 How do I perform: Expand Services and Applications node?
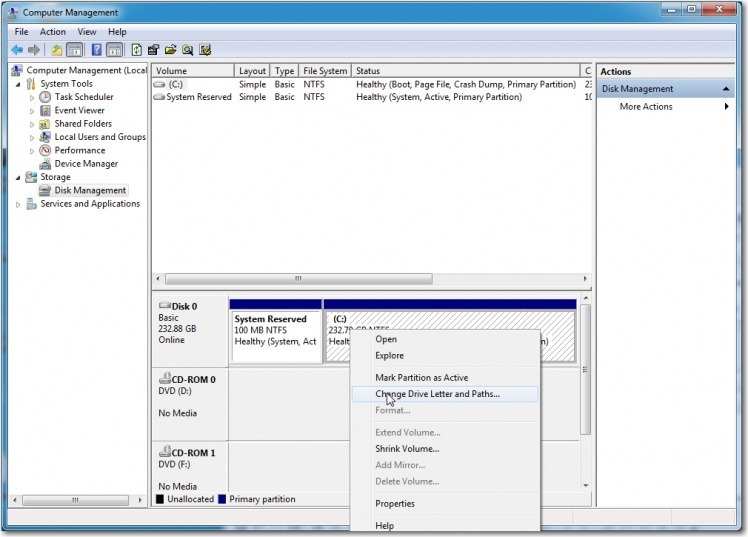[18, 204]
